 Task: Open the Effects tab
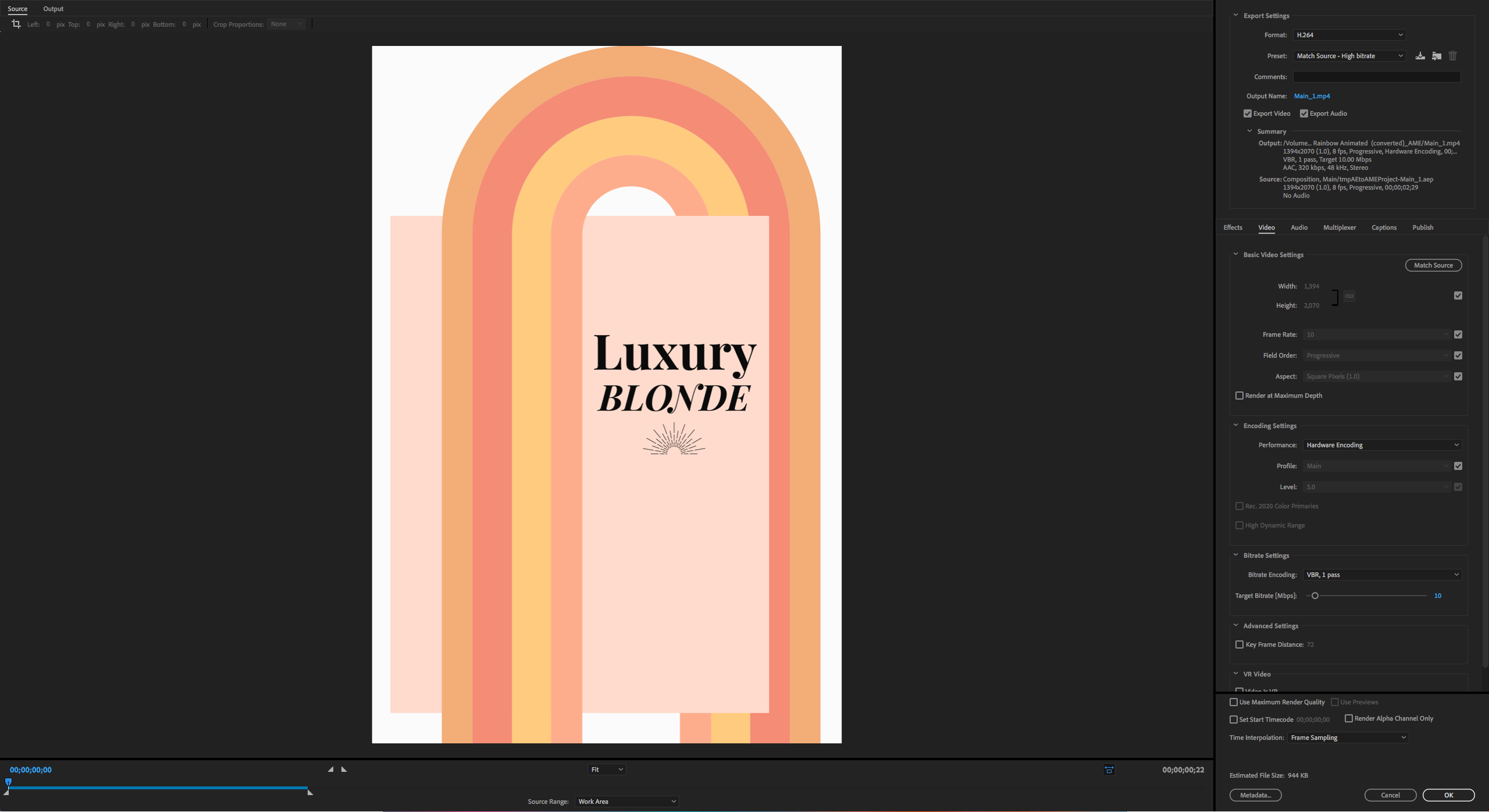1232,227
